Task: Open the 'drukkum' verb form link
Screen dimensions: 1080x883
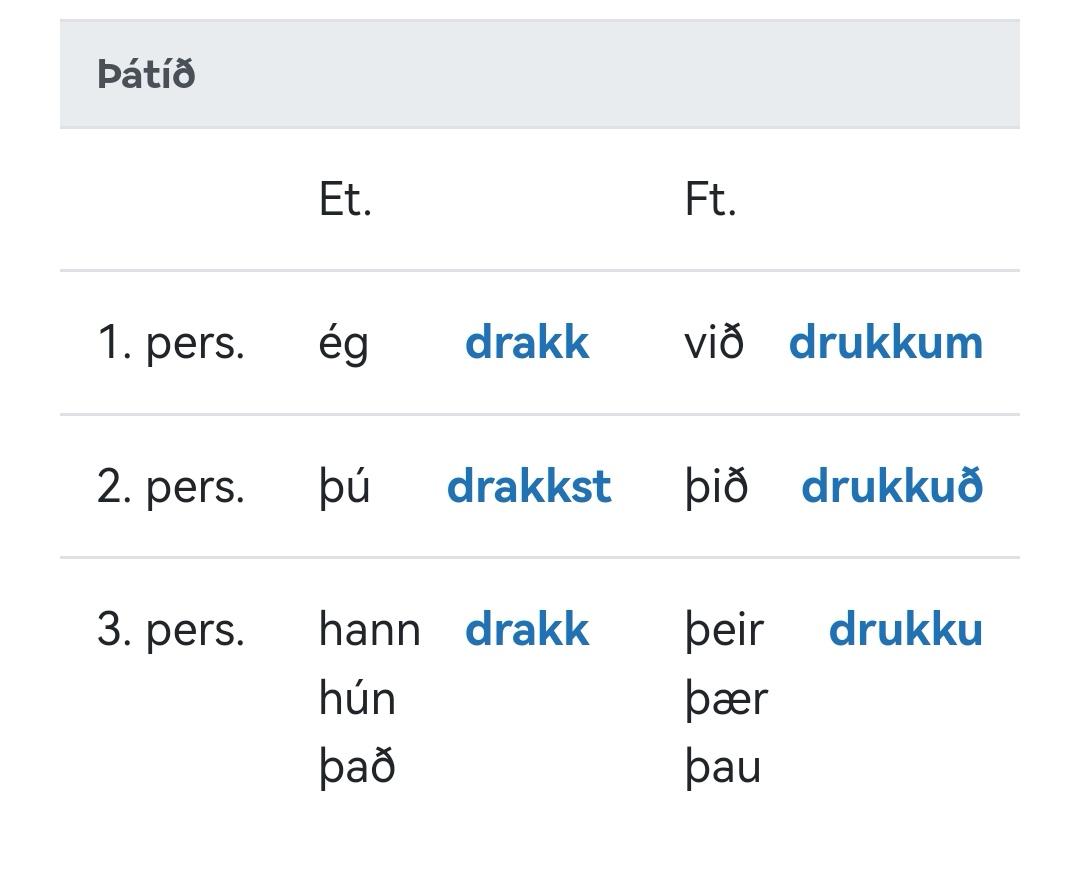Action: 885,343
